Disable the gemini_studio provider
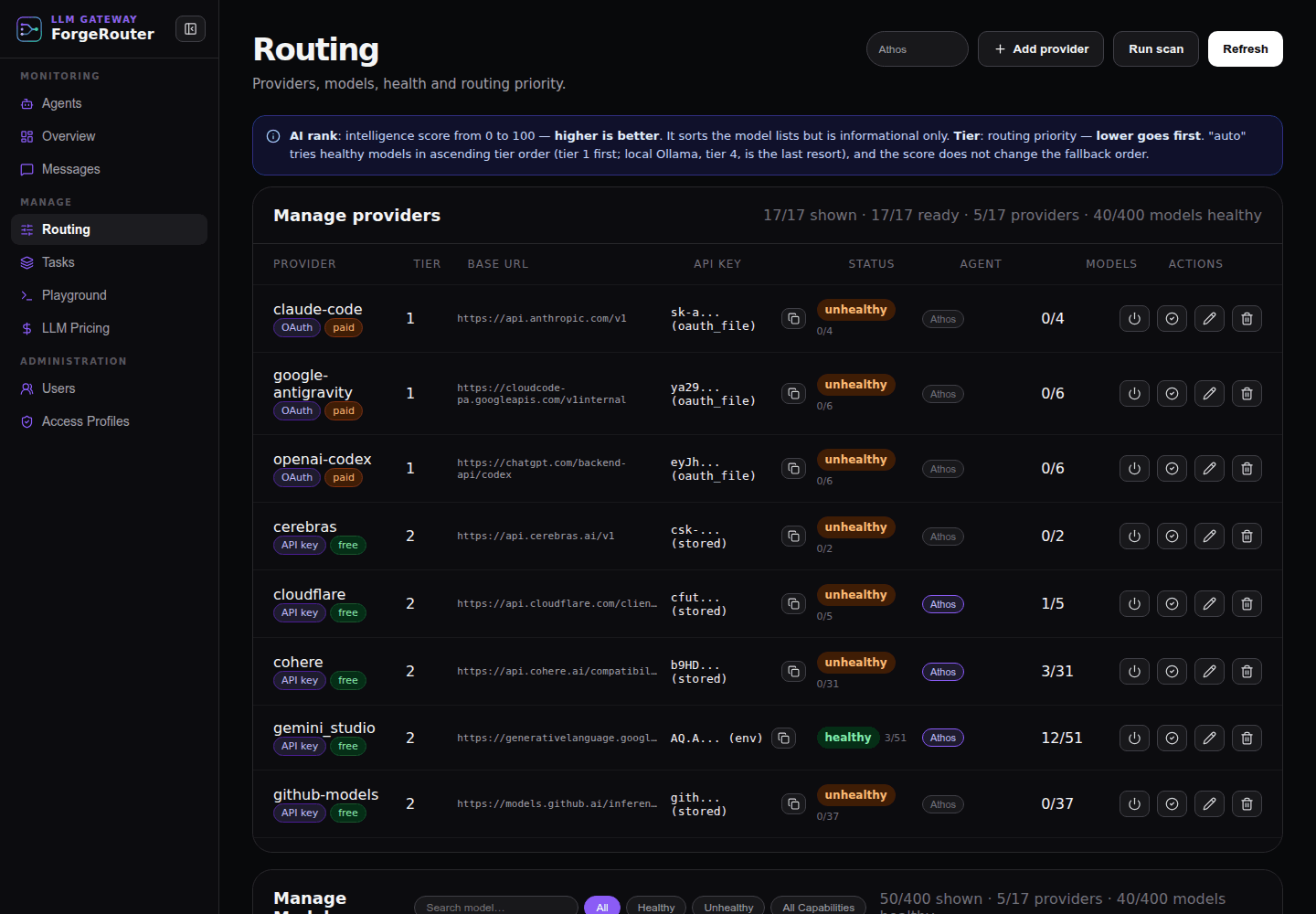1316x914 pixels. coord(1134,738)
